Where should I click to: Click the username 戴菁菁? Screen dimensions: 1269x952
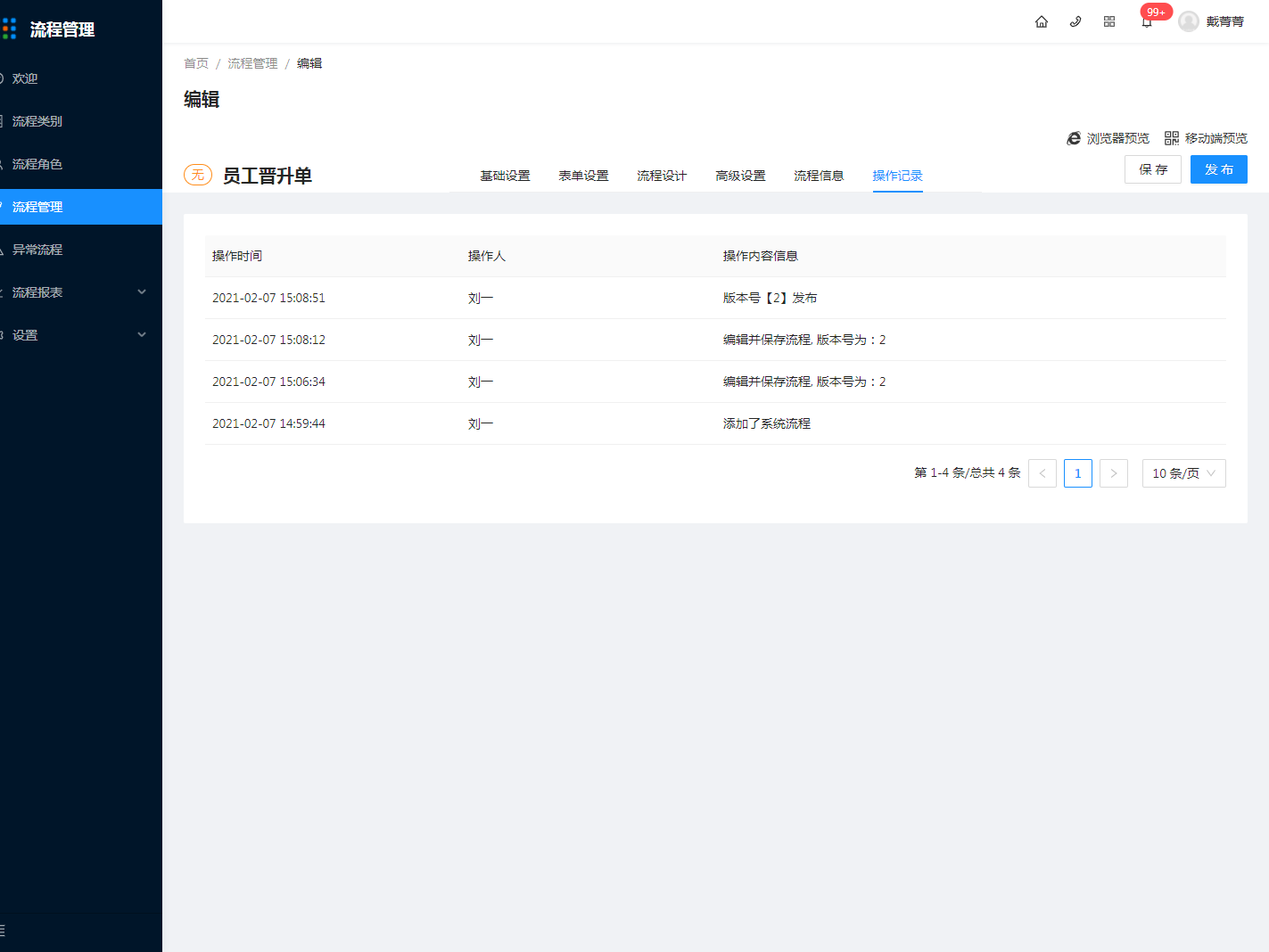click(x=1225, y=21)
